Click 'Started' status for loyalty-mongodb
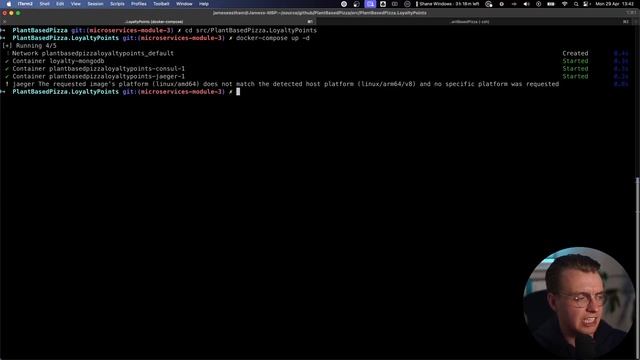This screenshot has height=360, width=640. 575,61
